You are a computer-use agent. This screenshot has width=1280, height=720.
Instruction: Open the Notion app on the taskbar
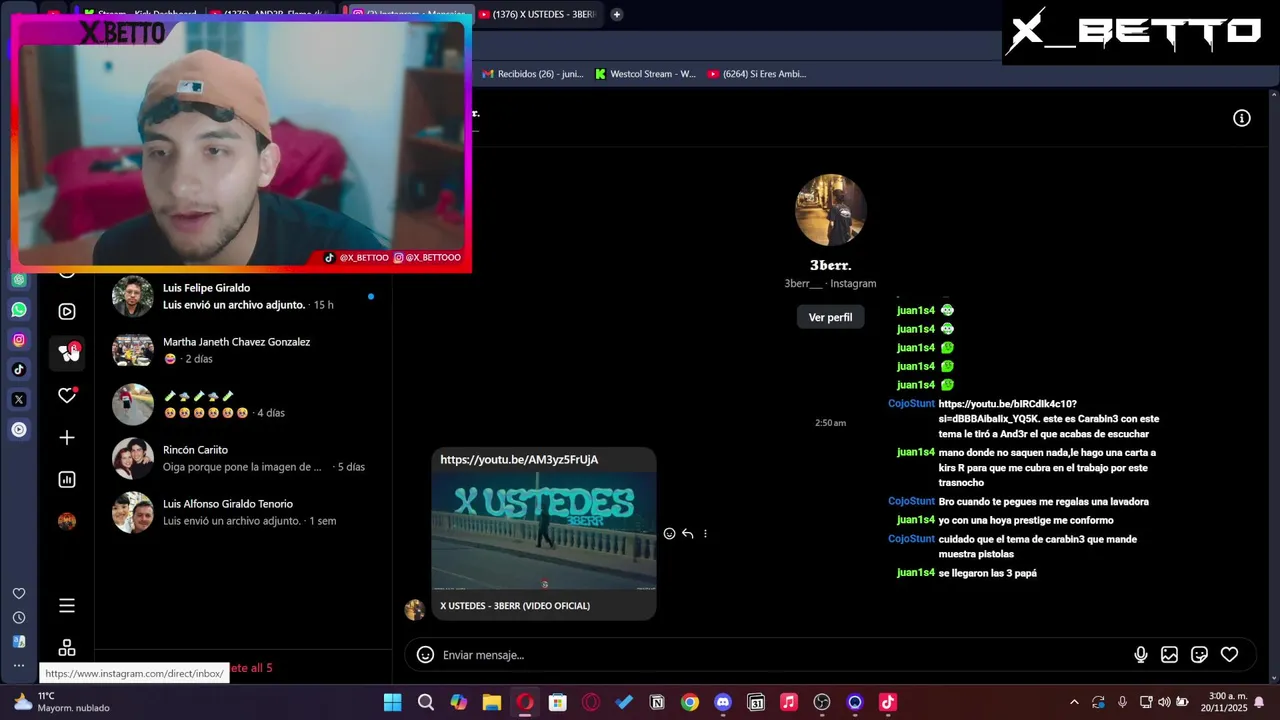(x=656, y=702)
